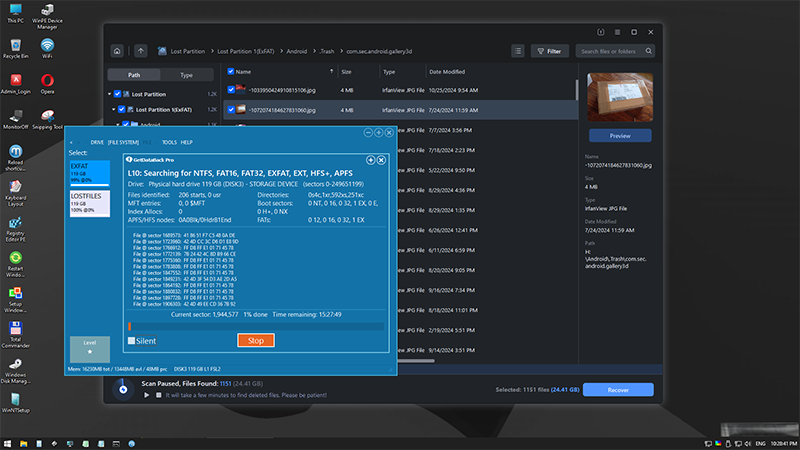Toggle checkbox for the file ending in 815106.jpg

(232, 88)
